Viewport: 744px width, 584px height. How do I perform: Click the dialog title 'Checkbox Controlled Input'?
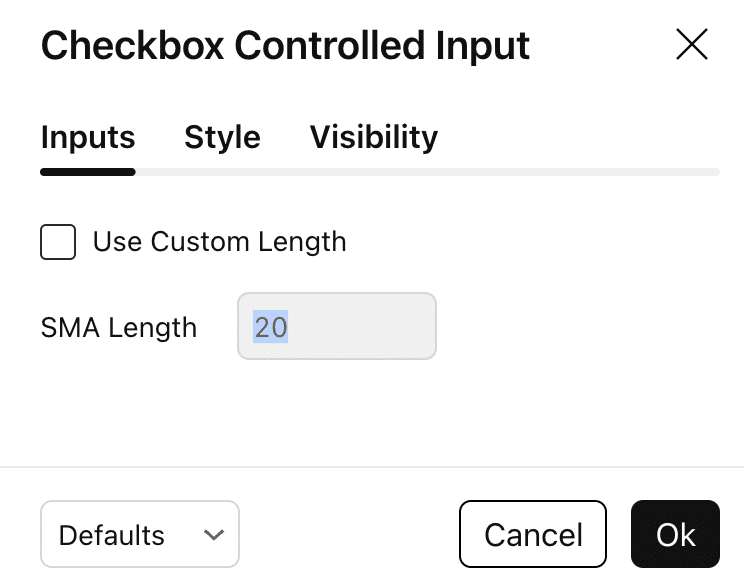click(285, 46)
